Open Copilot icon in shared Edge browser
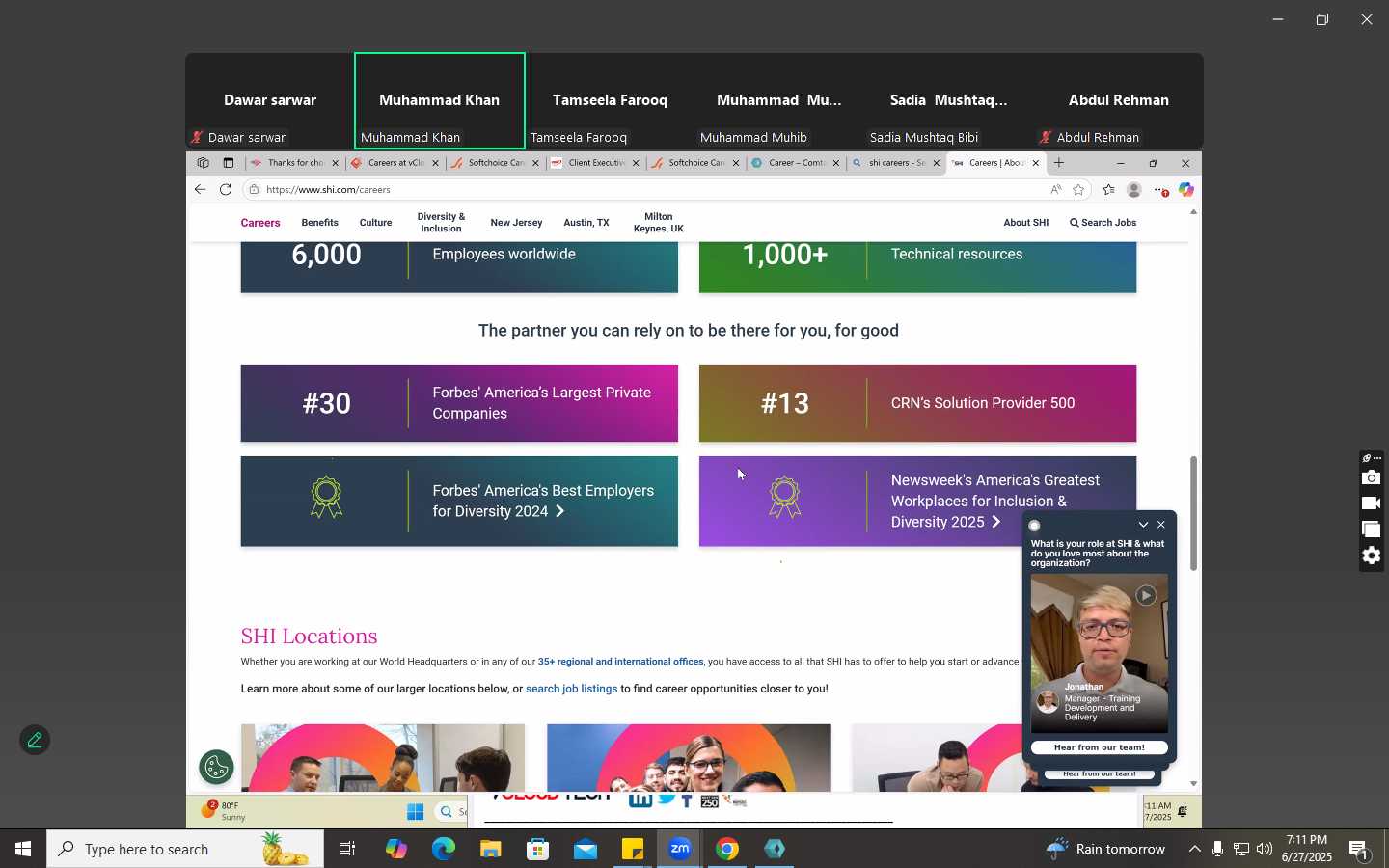The width and height of the screenshot is (1389, 868). click(1186, 190)
